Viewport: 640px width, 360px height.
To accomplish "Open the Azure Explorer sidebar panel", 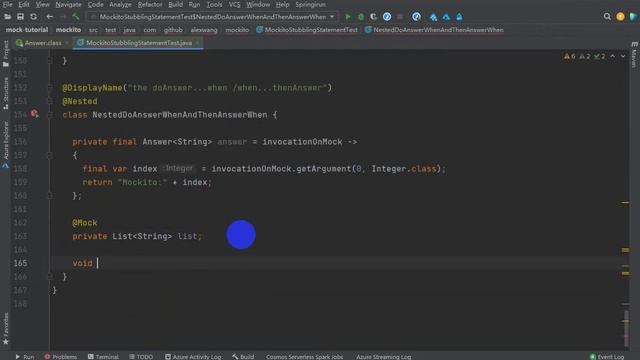I will [x=5, y=145].
